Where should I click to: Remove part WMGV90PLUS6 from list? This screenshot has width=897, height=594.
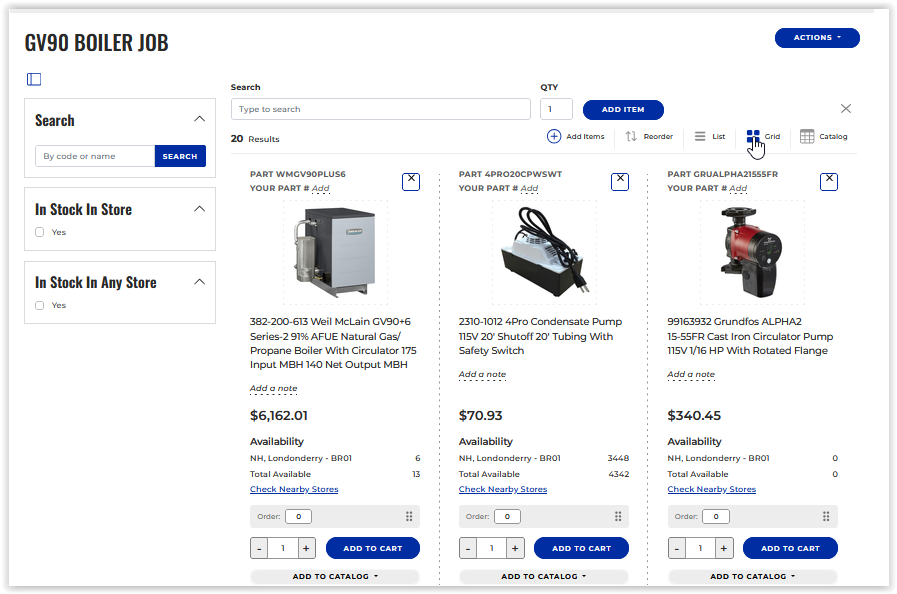click(x=411, y=181)
